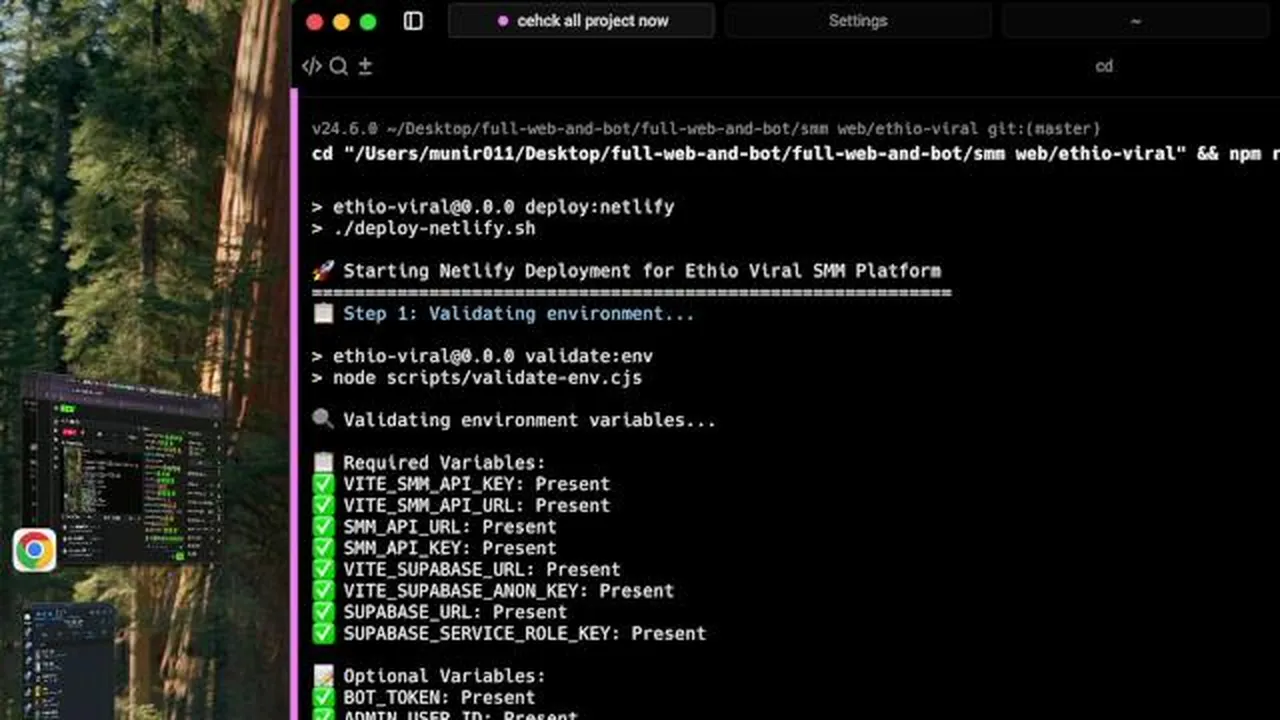Switch to the "cehck all project now" tab

581,21
